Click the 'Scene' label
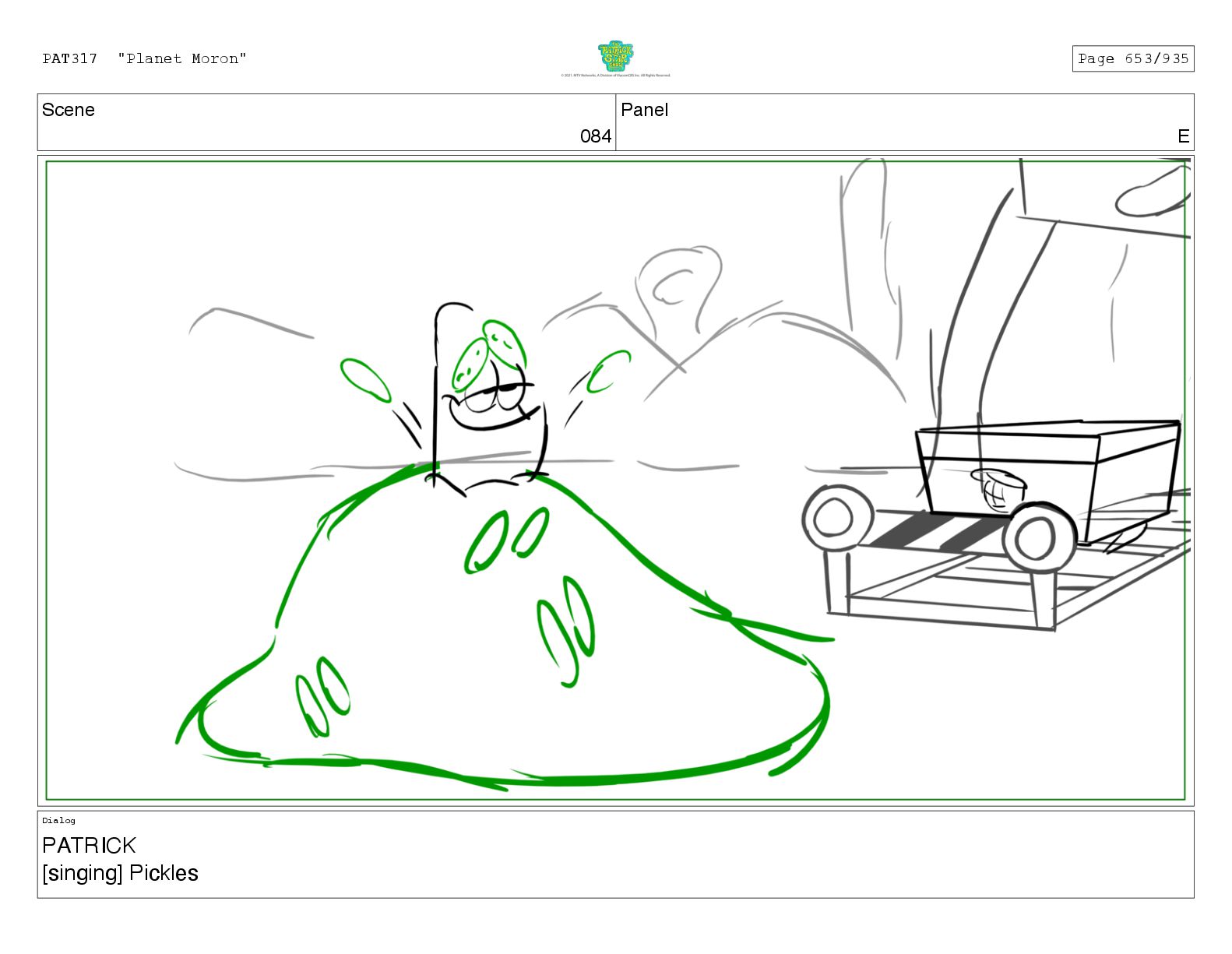This screenshot has width=1232, height=954. click(x=69, y=110)
